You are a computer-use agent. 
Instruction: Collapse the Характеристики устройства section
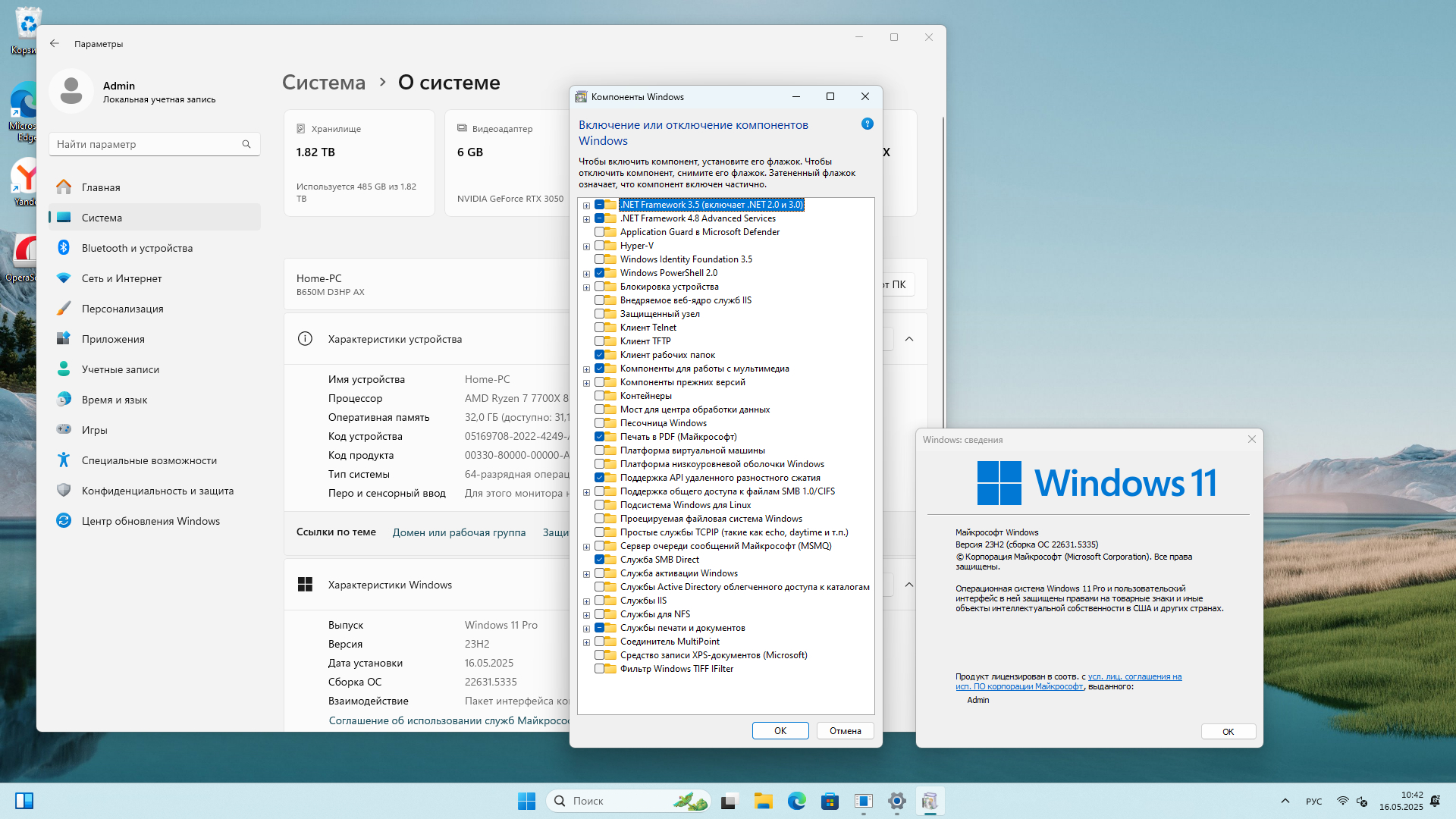[909, 339]
